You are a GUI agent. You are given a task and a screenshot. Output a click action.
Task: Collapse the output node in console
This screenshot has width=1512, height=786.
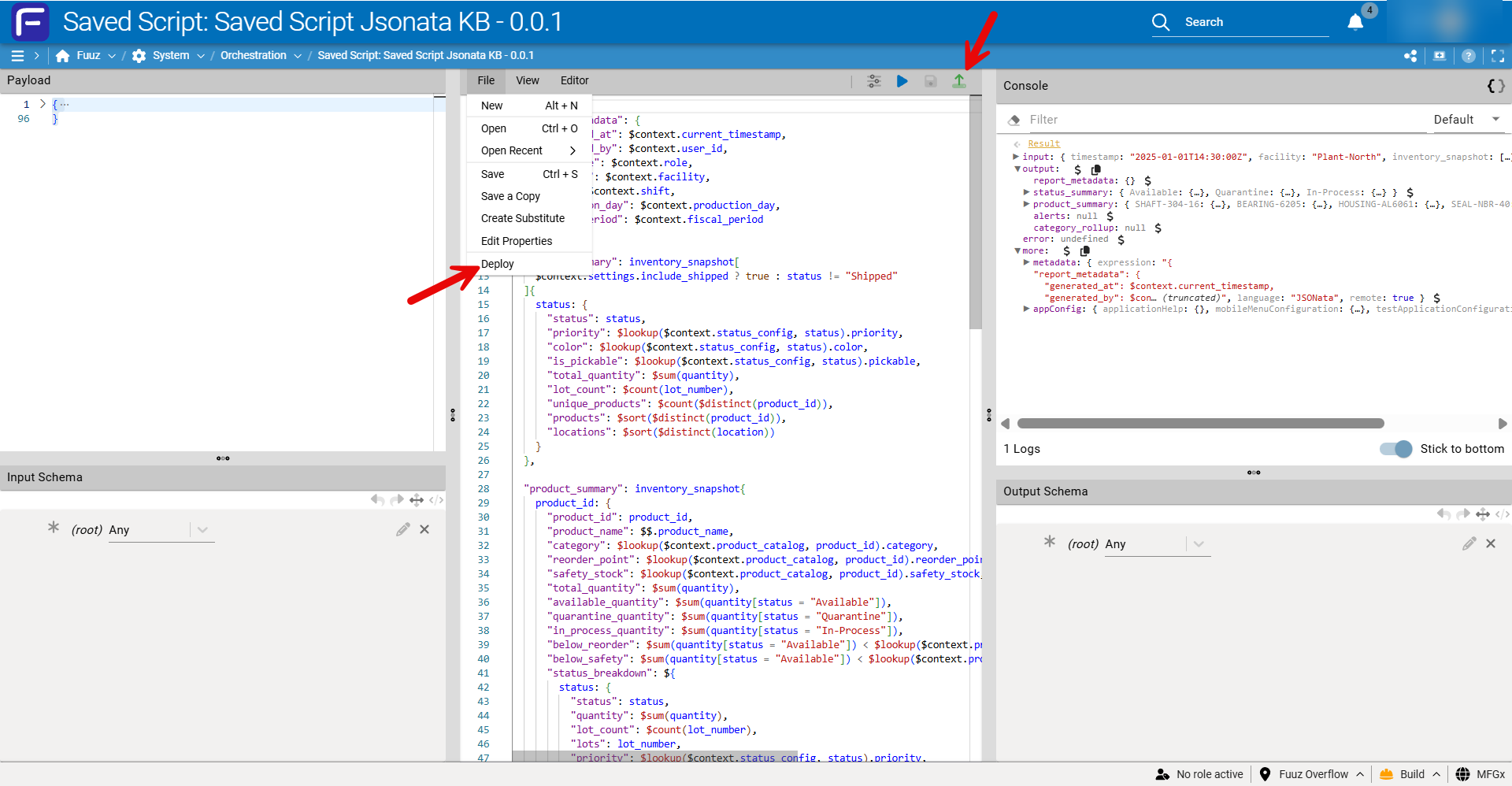click(x=1017, y=169)
